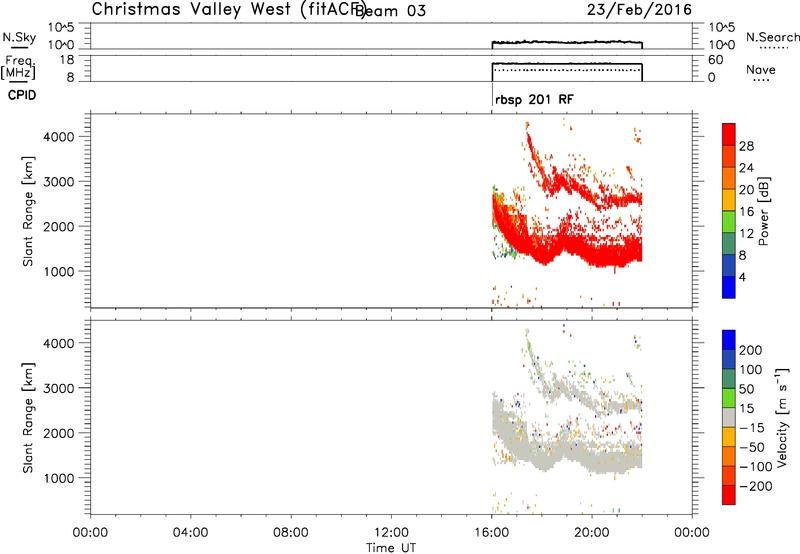The width and height of the screenshot is (800, 554).
Task: Pick the blue 200 Velocity color segment
Action: [729, 340]
